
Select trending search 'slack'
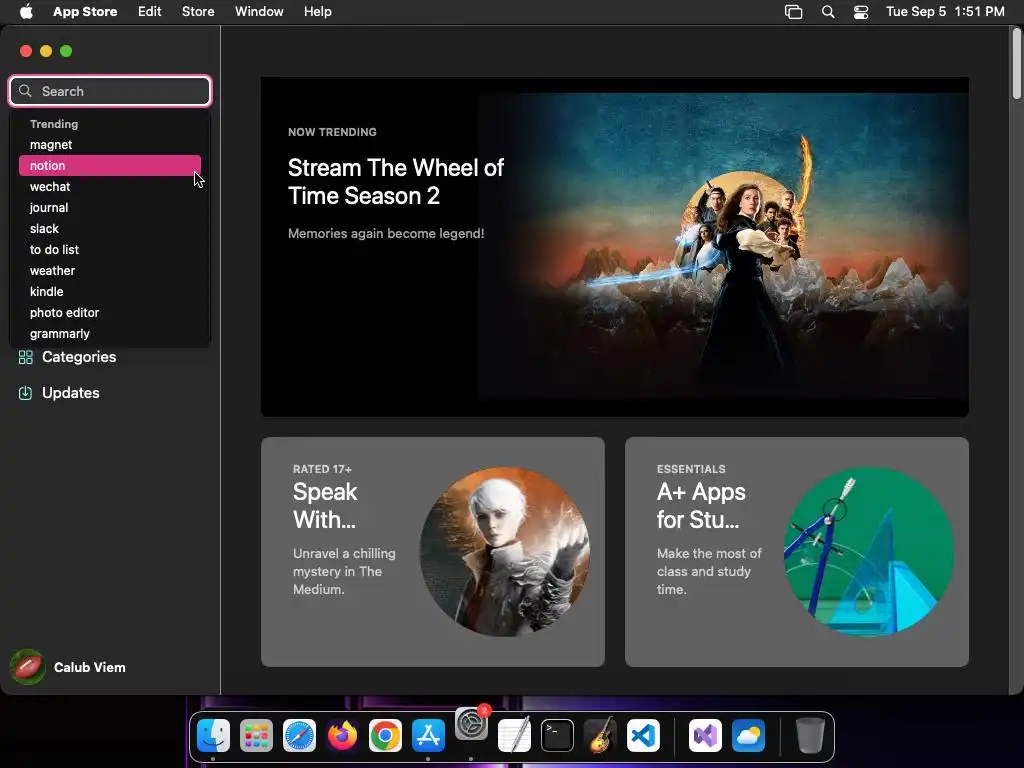pos(110,229)
